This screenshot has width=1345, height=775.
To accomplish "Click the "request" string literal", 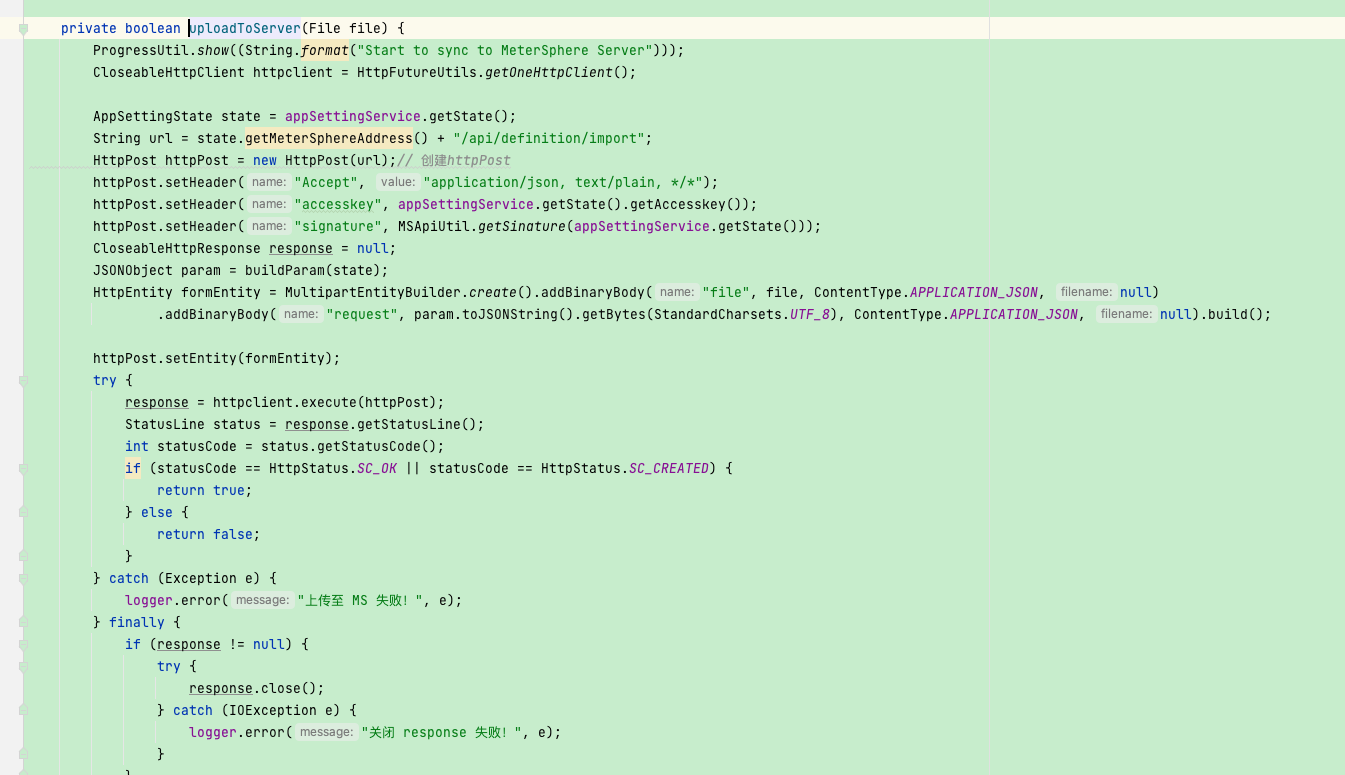I will pyautogui.click(x=362, y=314).
